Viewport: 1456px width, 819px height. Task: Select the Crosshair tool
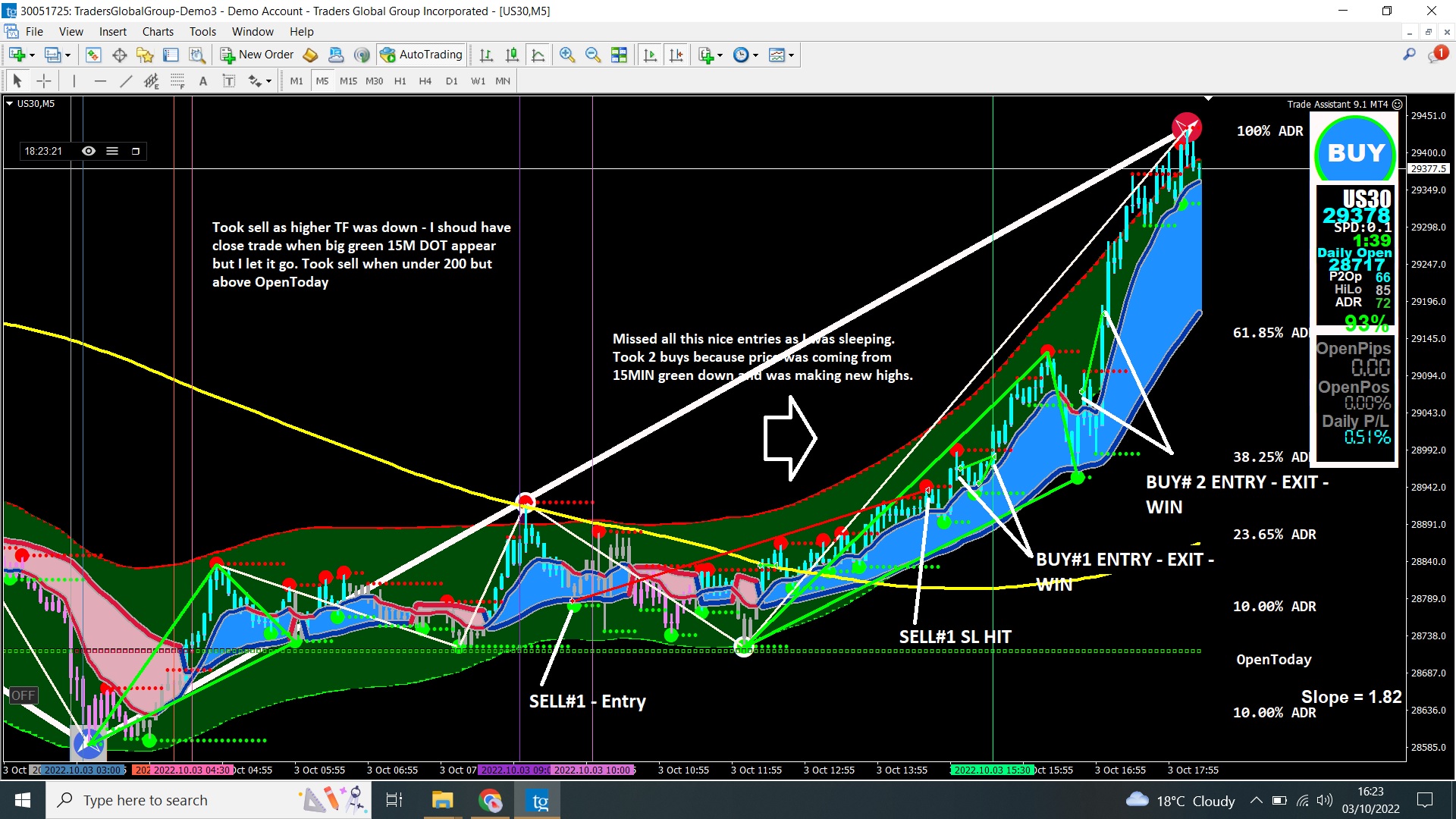point(44,81)
